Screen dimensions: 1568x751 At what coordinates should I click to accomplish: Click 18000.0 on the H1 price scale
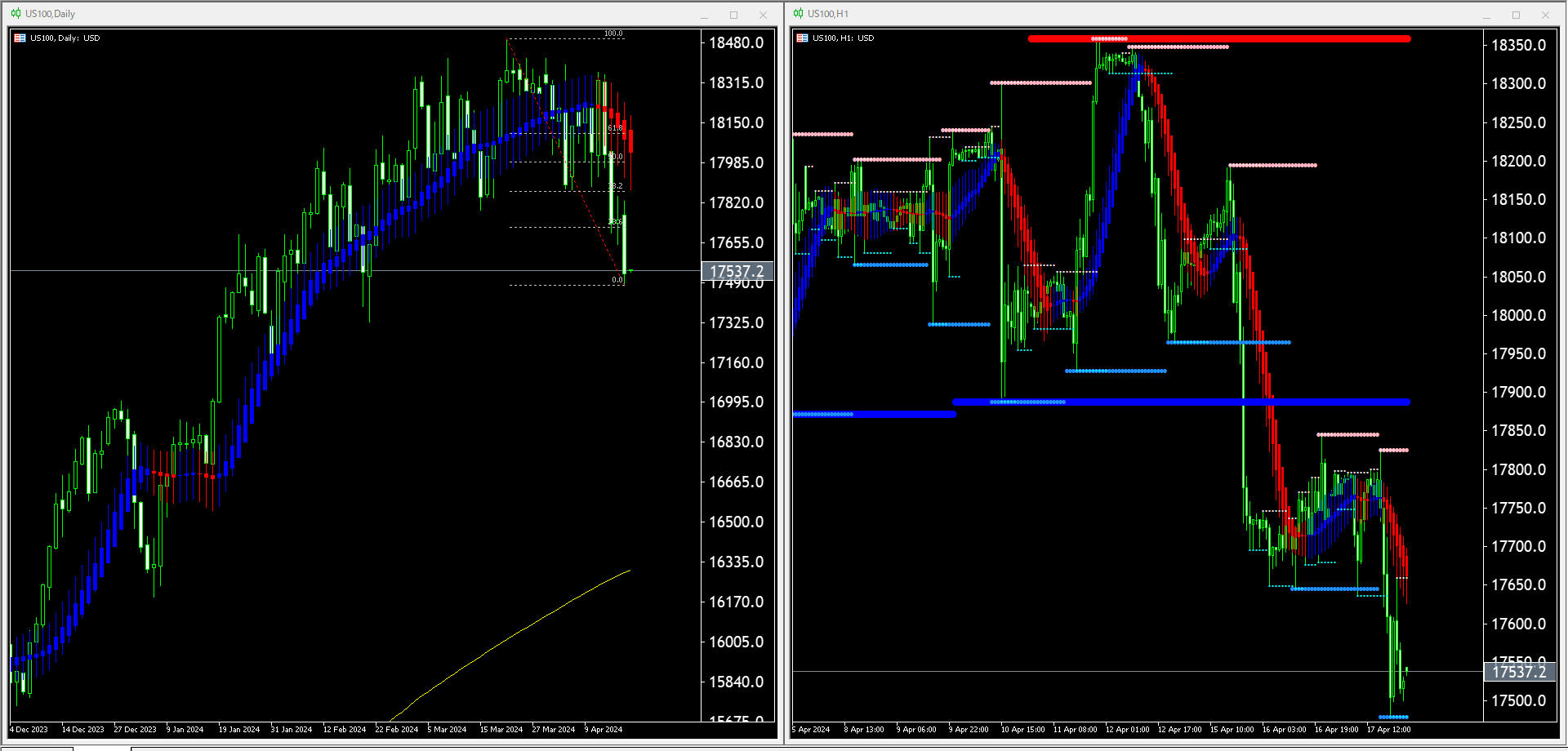[x=1519, y=316]
